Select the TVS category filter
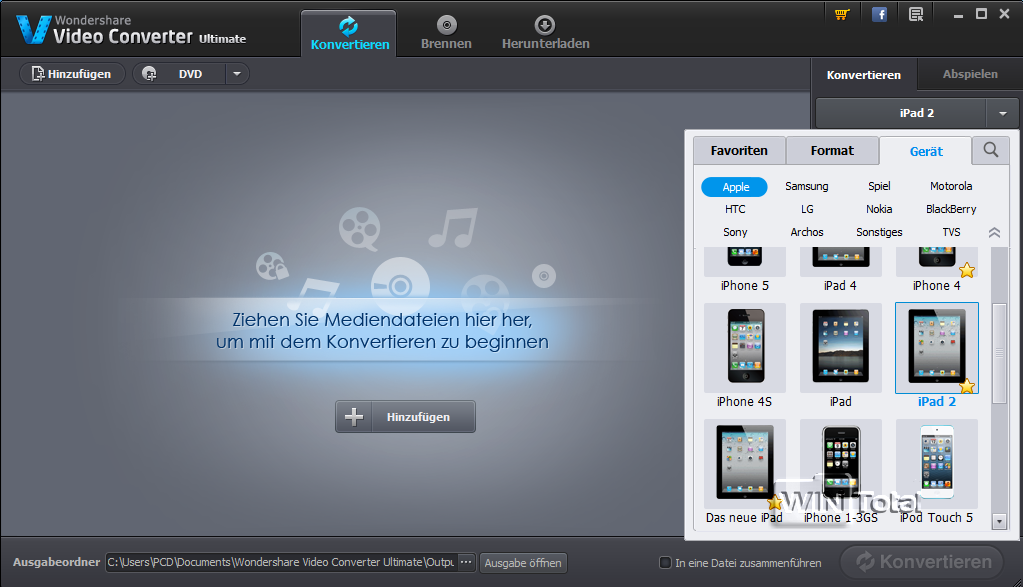Screen dimensions: 1023x587 (x=951, y=232)
